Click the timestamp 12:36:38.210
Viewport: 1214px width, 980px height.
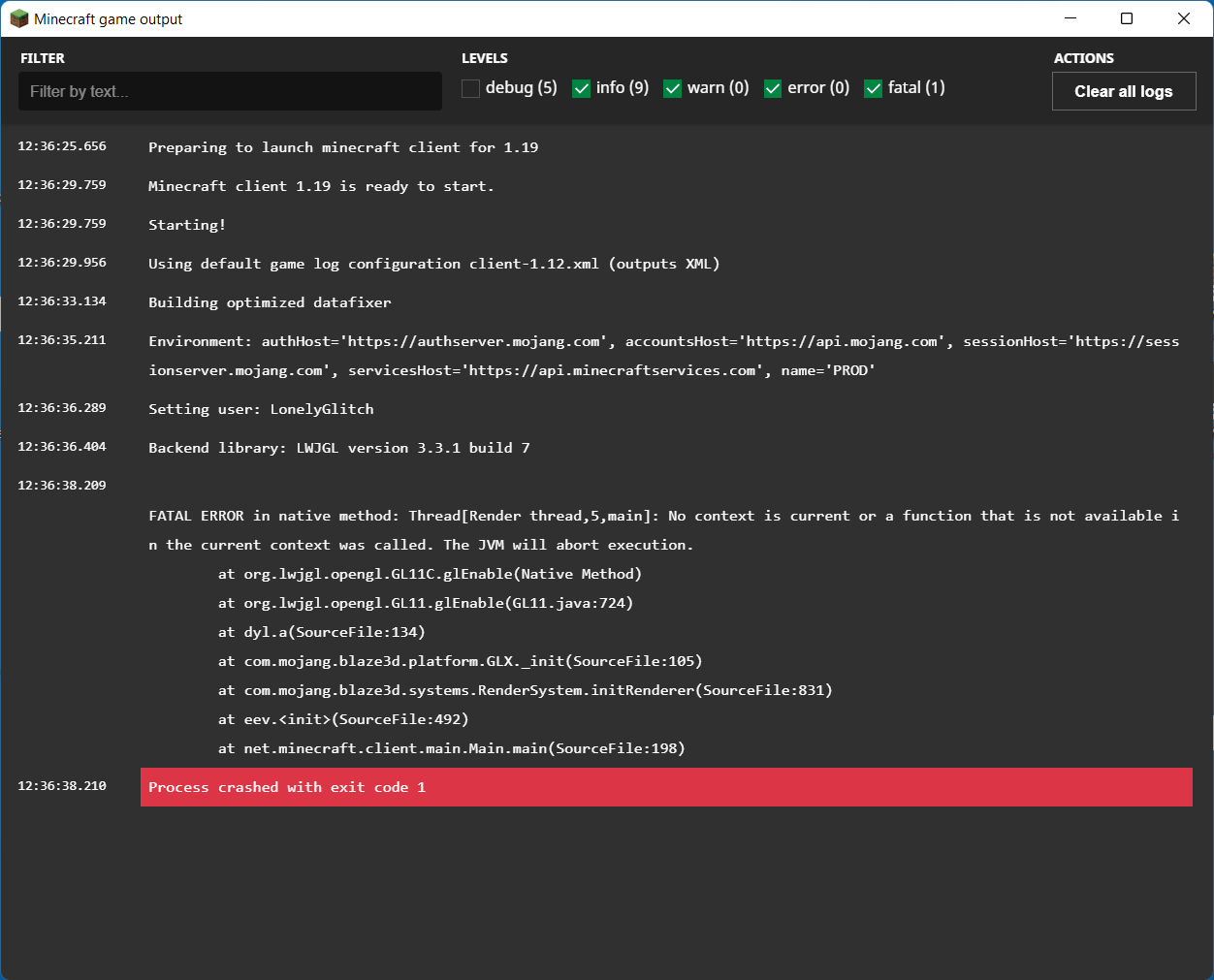62,786
